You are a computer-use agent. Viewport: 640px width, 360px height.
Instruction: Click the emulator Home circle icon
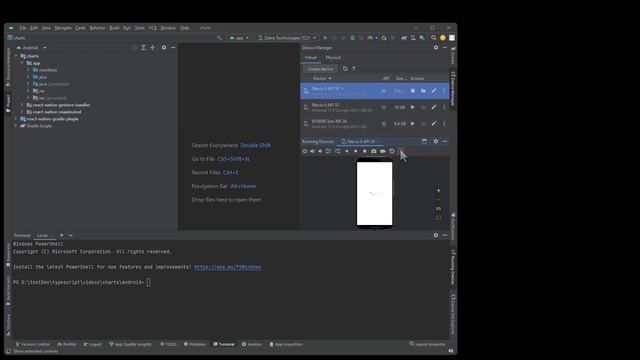(x=356, y=151)
